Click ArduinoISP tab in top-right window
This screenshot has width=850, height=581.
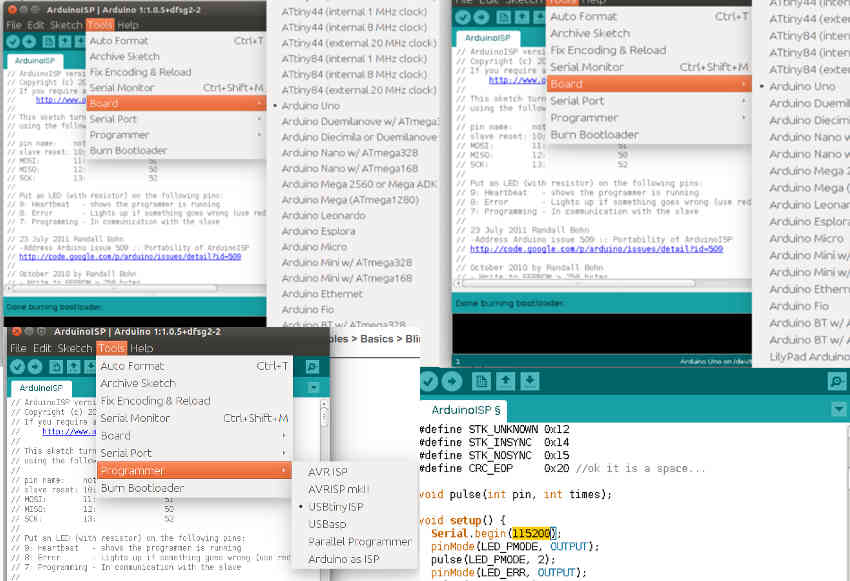(x=487, y=38)
